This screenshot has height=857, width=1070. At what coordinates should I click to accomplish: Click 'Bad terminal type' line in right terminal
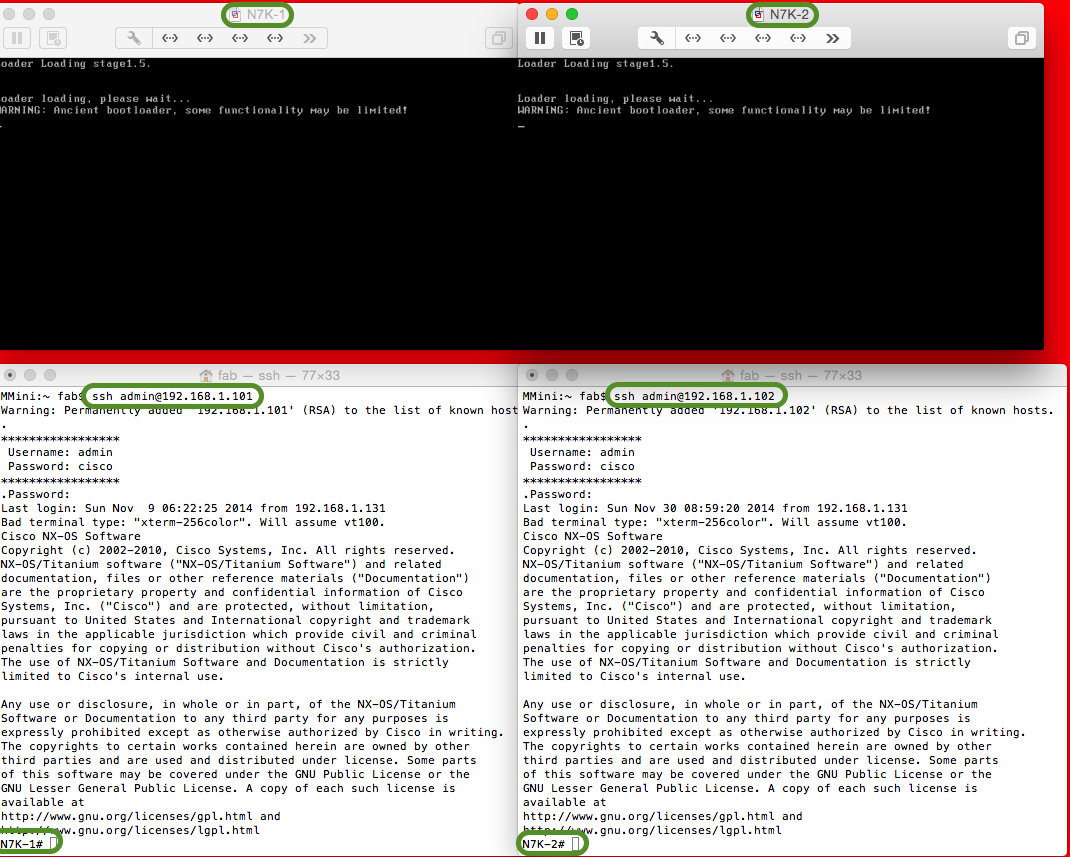coord(715,523)
